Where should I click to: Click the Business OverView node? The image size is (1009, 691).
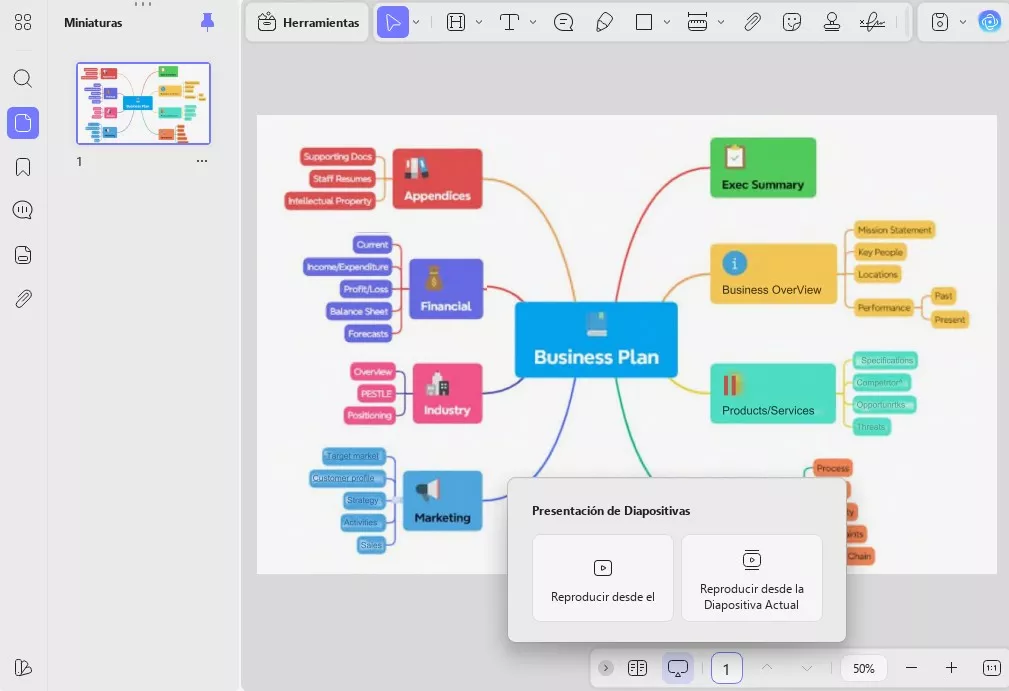pos(773,273)
